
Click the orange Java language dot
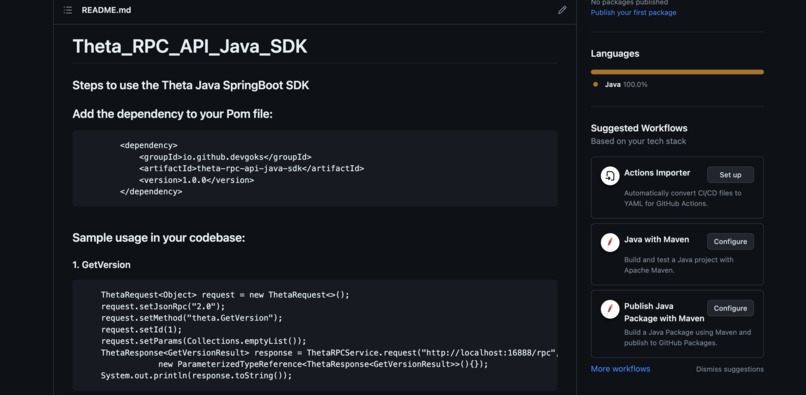click(x=595, y=84)
